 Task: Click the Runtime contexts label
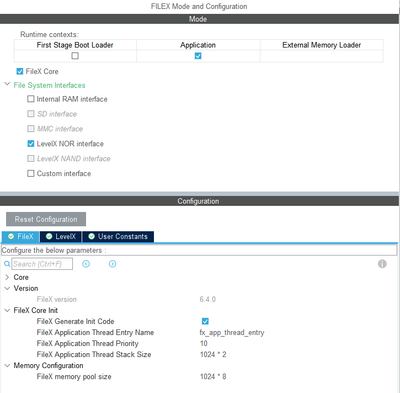click(49, 34)
